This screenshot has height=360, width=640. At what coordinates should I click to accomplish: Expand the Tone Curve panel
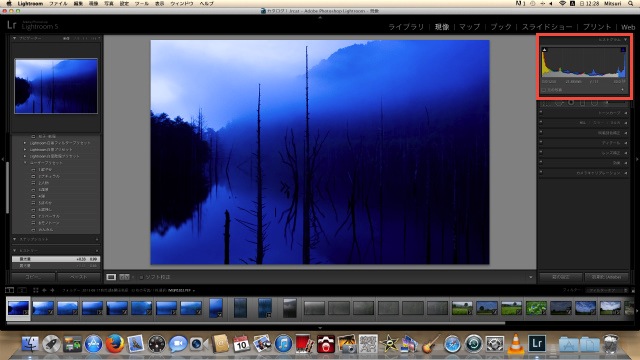584,113
